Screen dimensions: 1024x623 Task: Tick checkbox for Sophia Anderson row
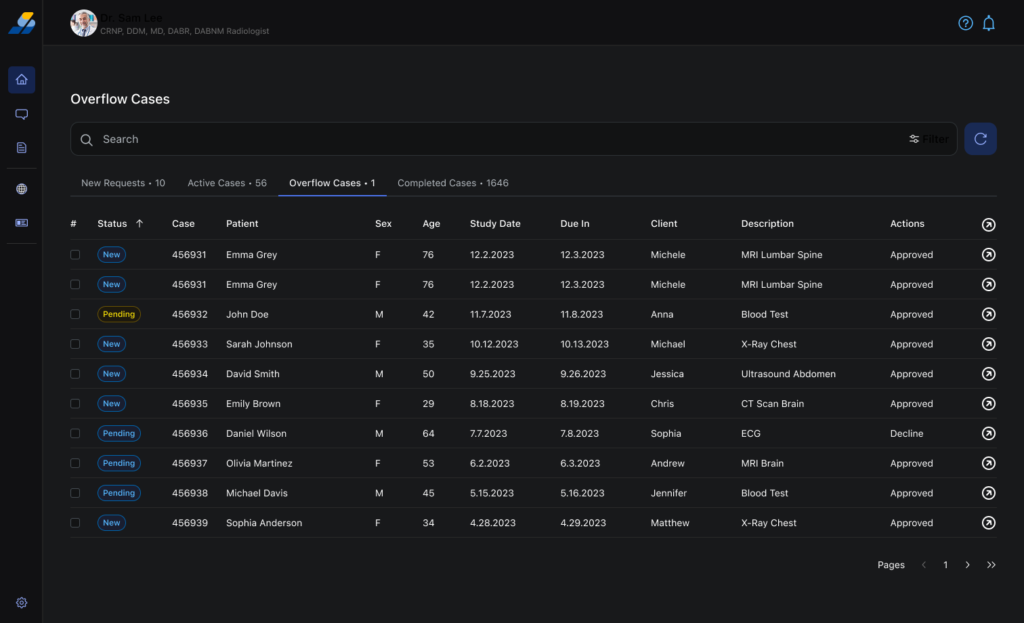tap(75, 523)
